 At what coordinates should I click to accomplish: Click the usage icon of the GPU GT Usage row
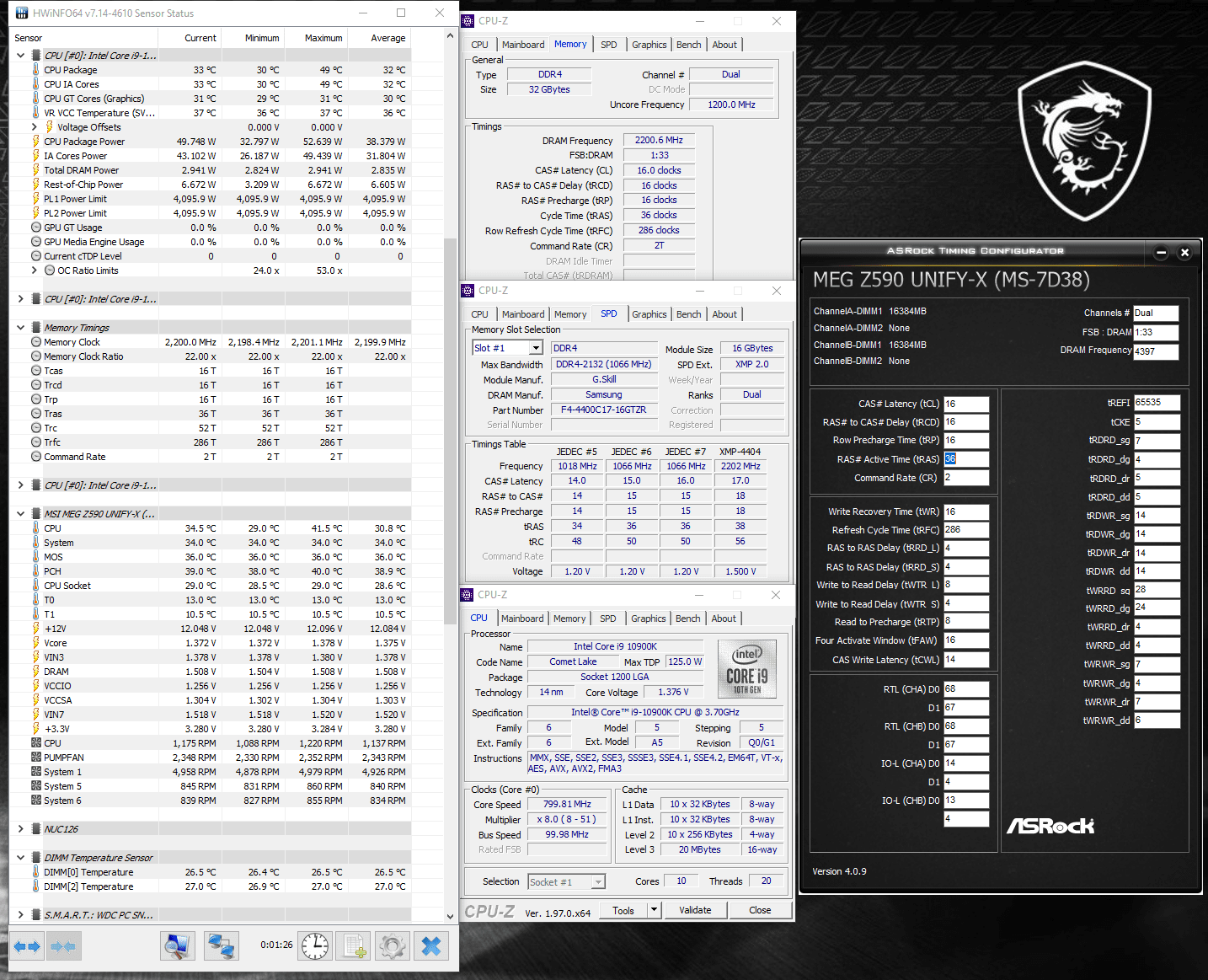pos(36,228)
